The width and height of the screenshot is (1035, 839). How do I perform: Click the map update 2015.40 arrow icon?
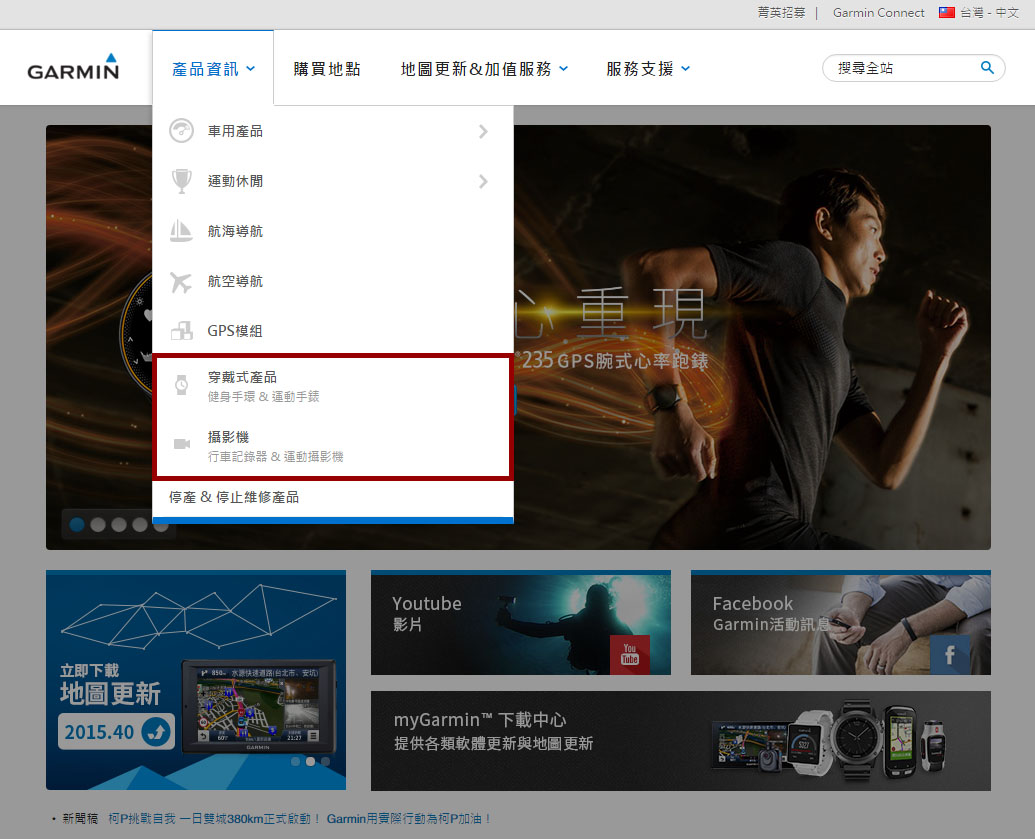tap(156, 731)
